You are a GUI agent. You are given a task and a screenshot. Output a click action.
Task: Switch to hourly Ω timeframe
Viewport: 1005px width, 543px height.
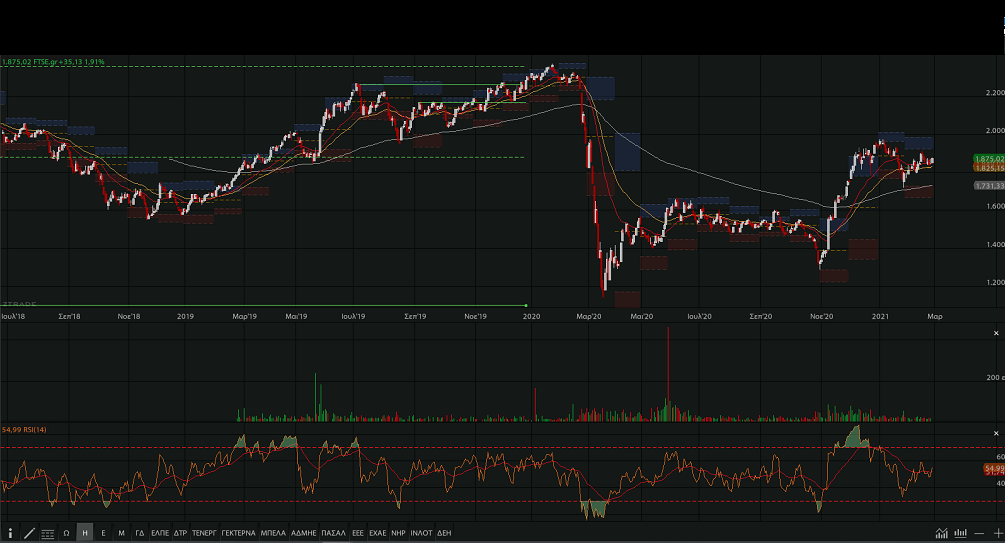(66, 533)
